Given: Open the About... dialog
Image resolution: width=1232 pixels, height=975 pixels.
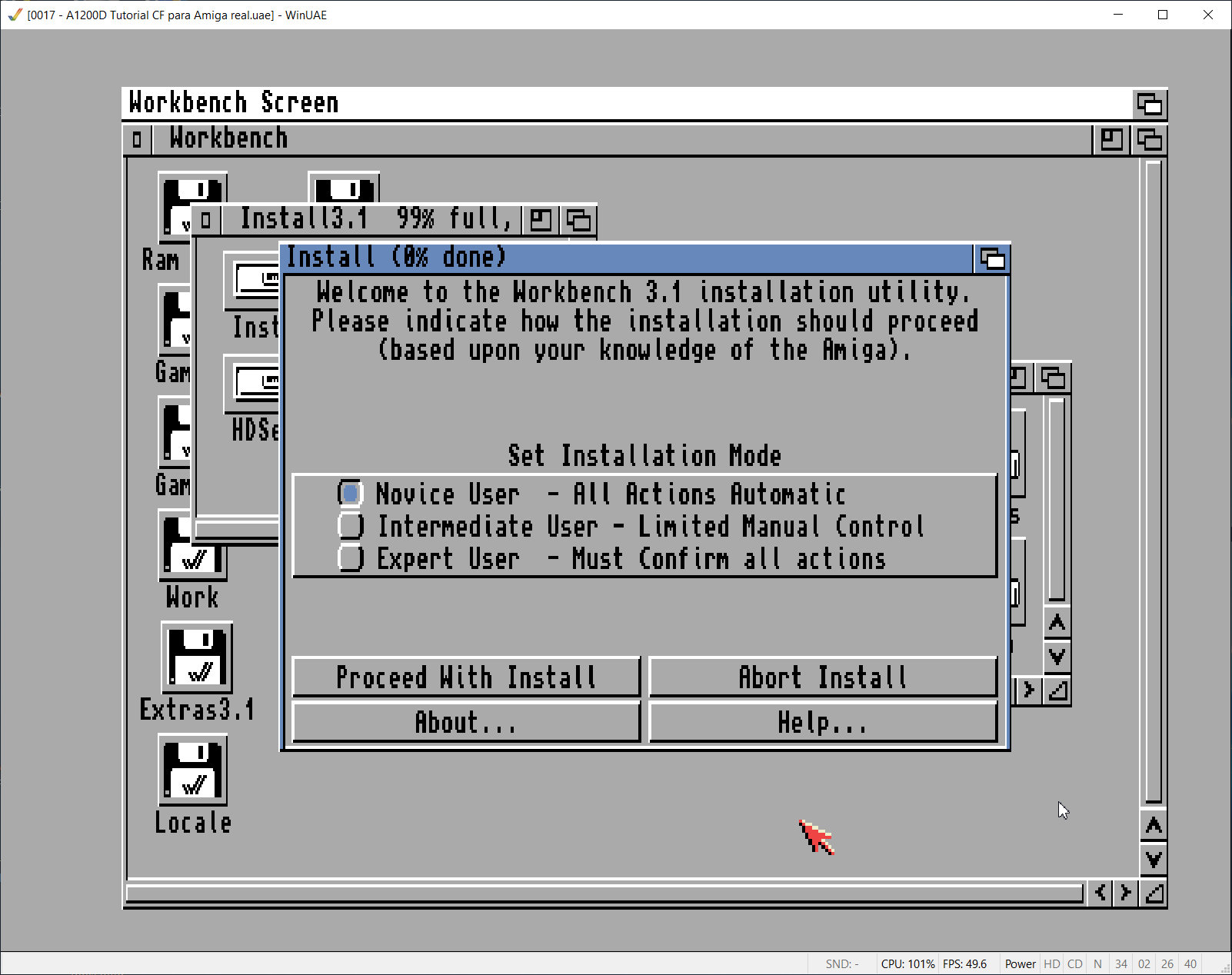Looking at the screenshot, I should click(x=466, y=723).
